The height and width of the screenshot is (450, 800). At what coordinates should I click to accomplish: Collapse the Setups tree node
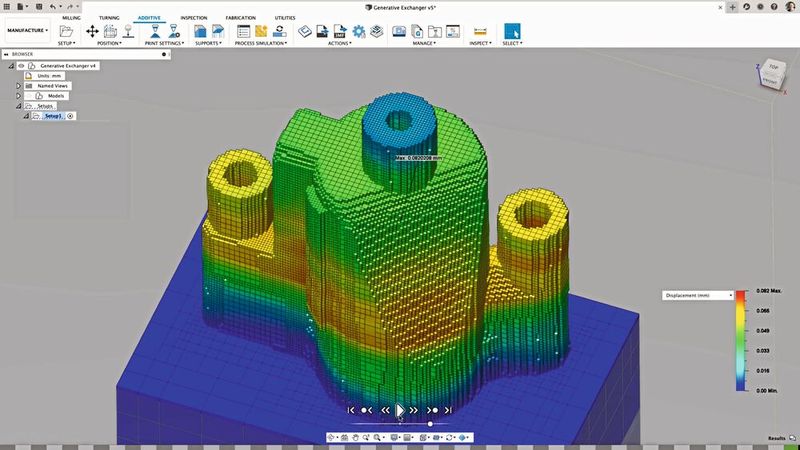coord(18,106)
